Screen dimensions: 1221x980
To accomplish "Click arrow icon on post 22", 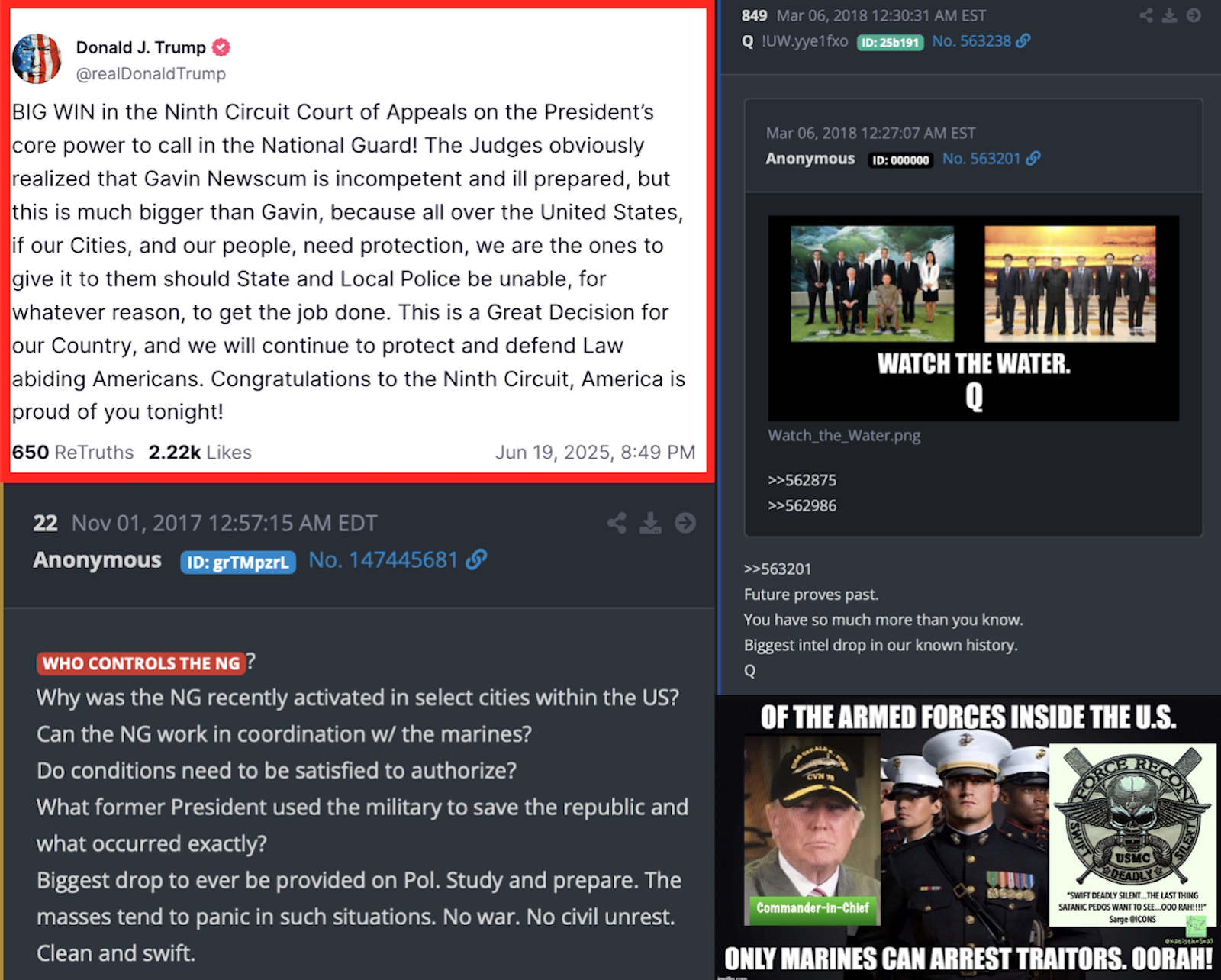I will 685,523.
